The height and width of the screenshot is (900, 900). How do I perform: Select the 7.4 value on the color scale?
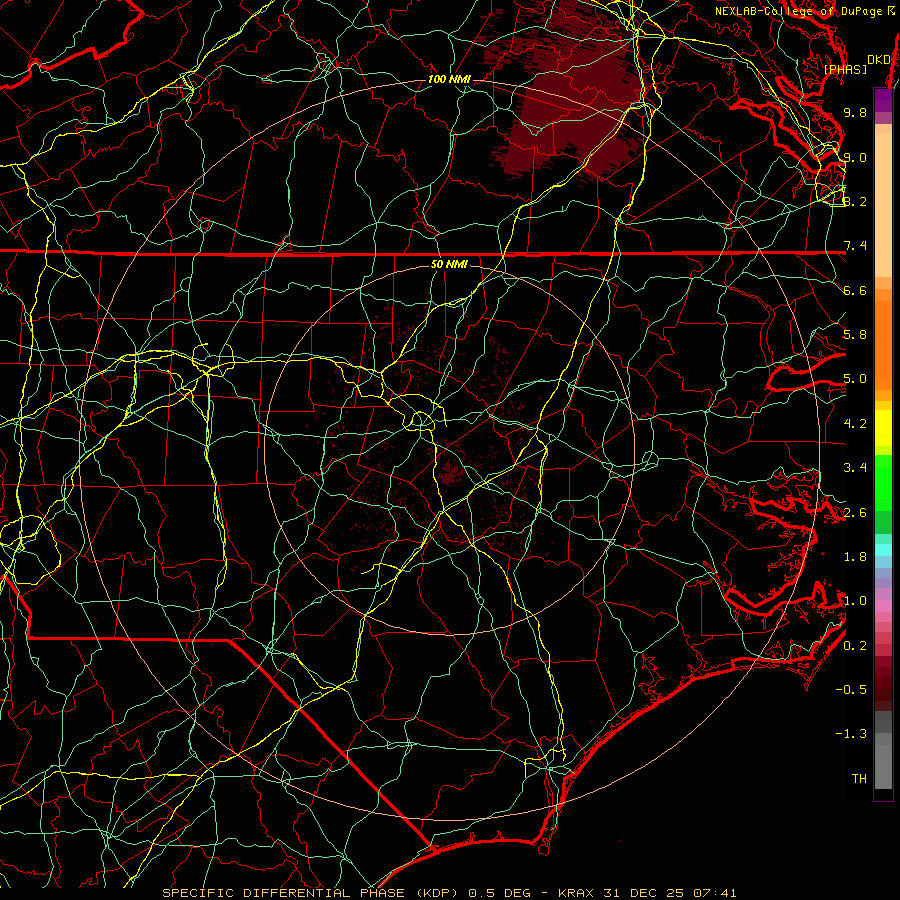click(855, 246)
